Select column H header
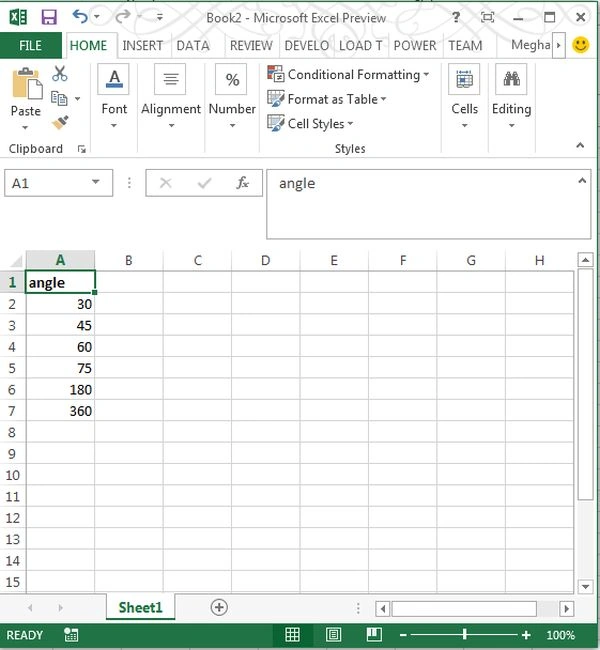 (539, 260)
